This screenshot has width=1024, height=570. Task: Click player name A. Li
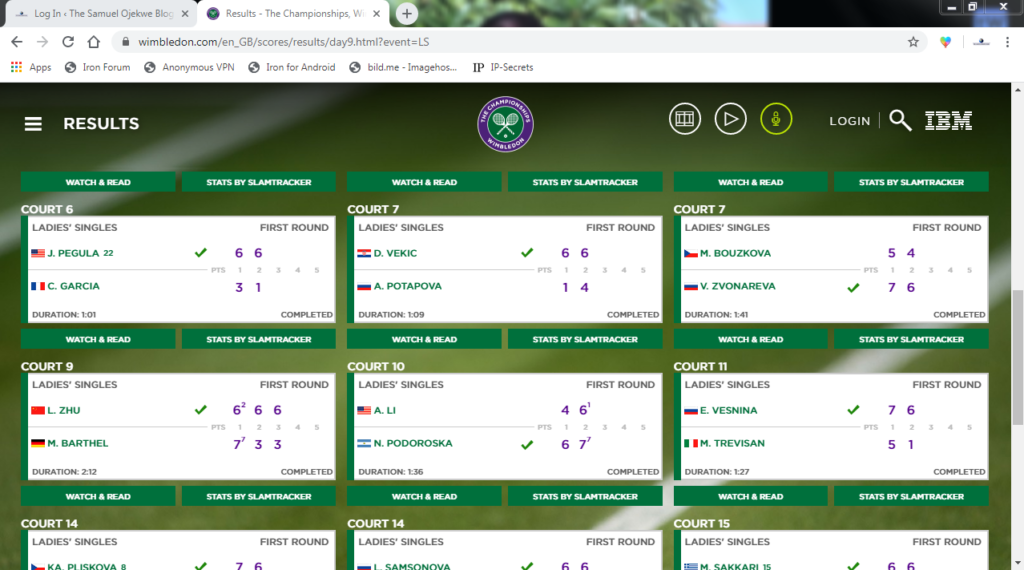coord(385,411)
